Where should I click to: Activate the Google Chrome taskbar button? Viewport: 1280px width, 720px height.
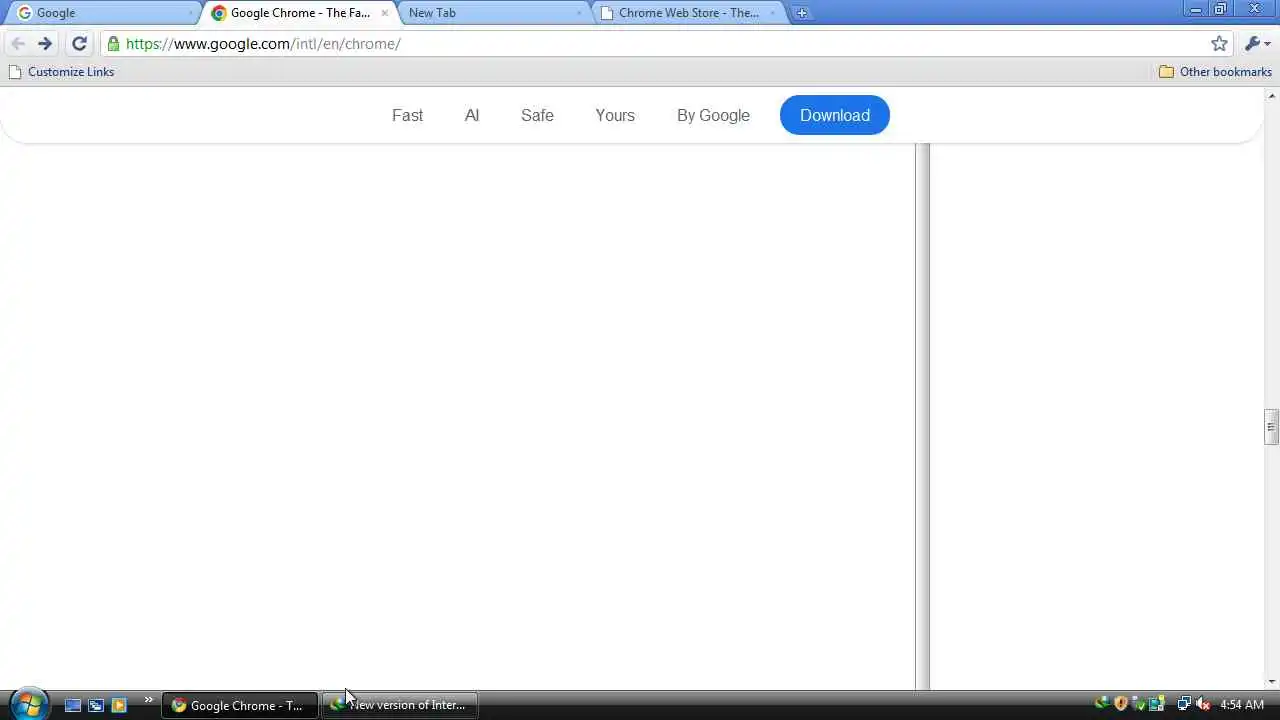point(240,705)
